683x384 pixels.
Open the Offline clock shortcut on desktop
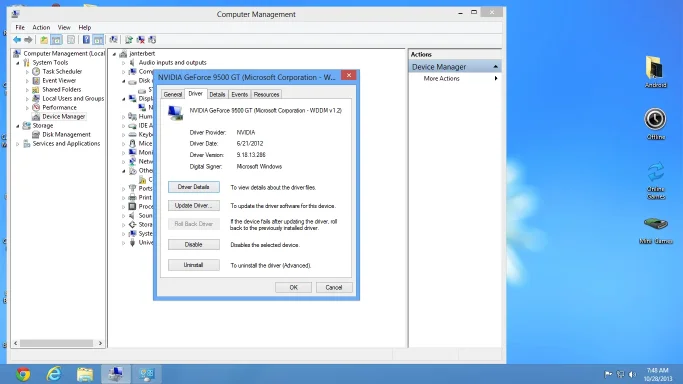(x=656, y=124)
